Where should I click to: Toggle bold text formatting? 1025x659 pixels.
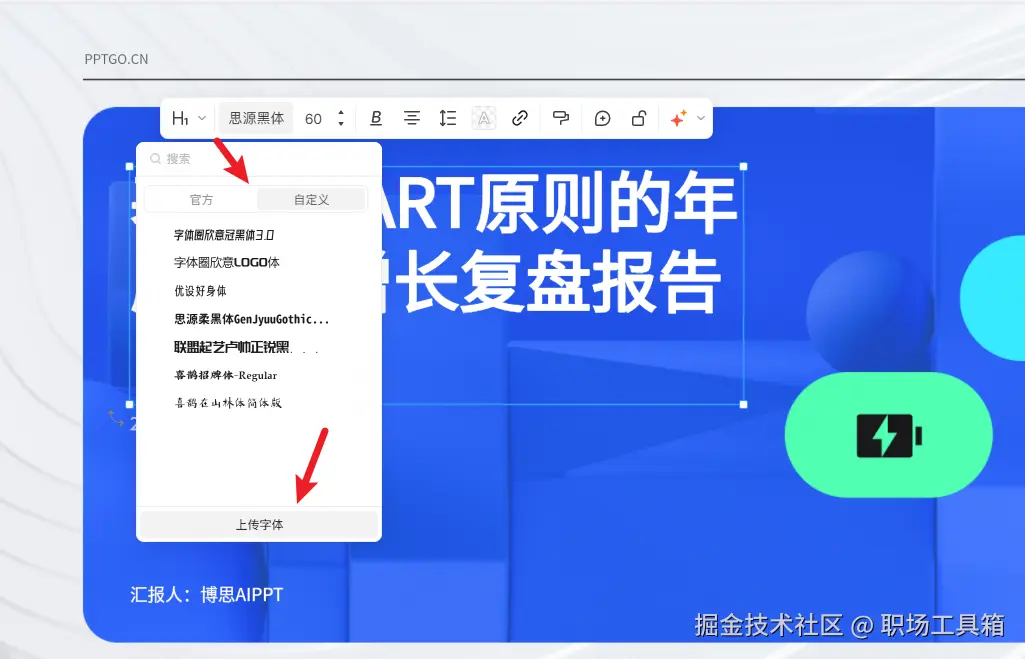pyautogui.click(x=376, y=118)
